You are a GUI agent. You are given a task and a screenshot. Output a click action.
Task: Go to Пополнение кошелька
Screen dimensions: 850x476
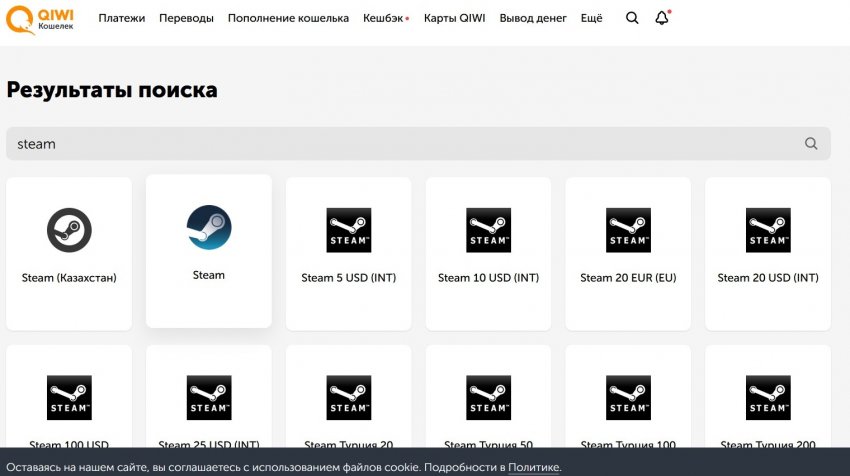pos(288,18)
